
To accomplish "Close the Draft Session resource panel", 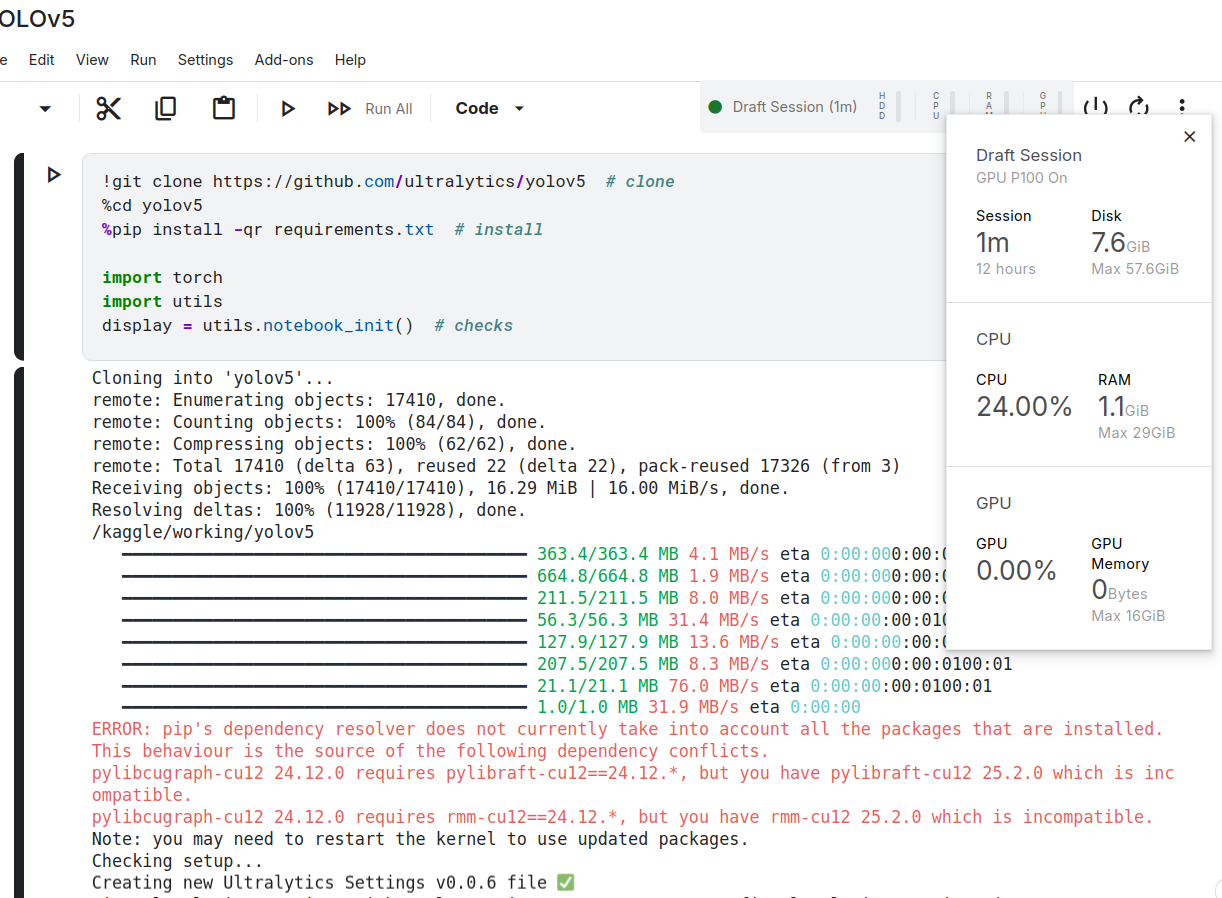I will tap(1189, 137).
